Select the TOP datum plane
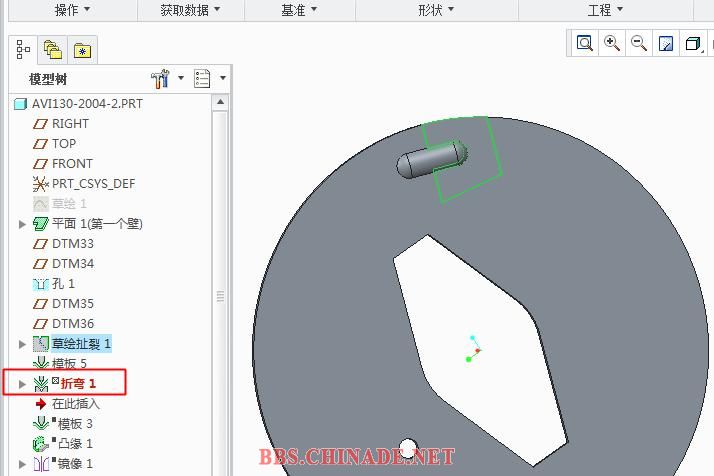 click(x=64, y=144)
